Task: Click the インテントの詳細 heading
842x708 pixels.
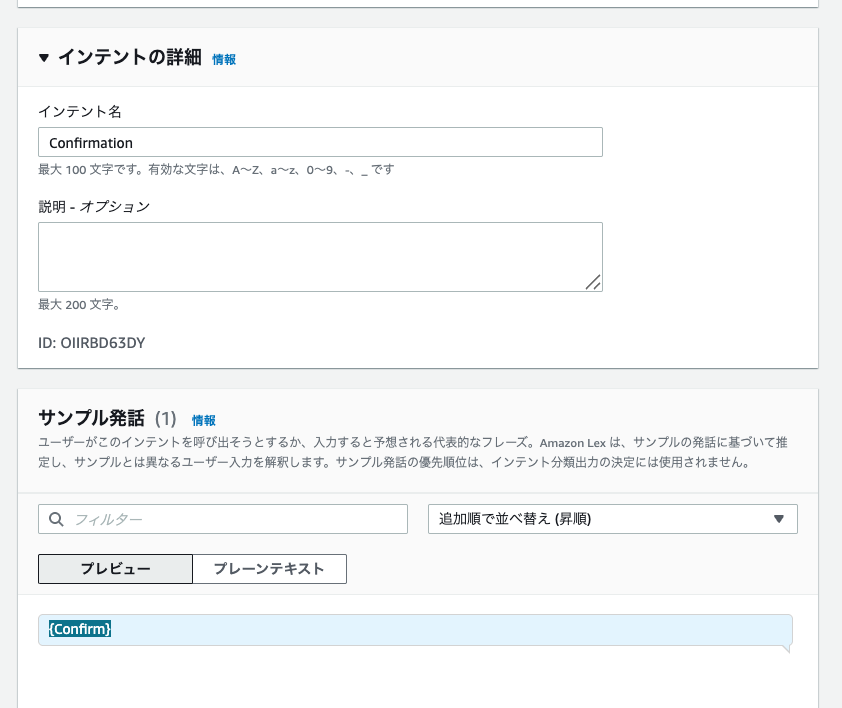Action: tap(130, 57)
